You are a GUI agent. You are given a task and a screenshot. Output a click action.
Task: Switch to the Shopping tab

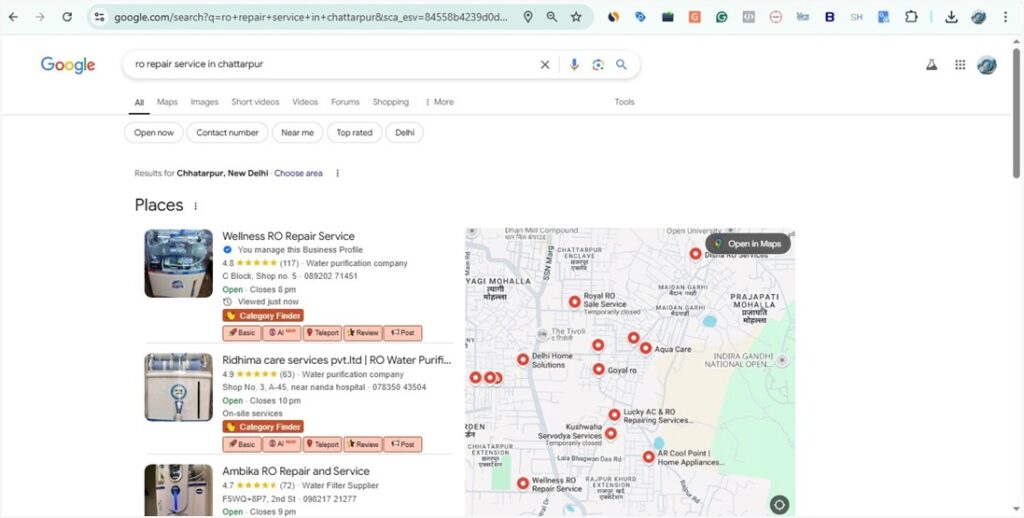pyautogui.click(x=391, y=102)
